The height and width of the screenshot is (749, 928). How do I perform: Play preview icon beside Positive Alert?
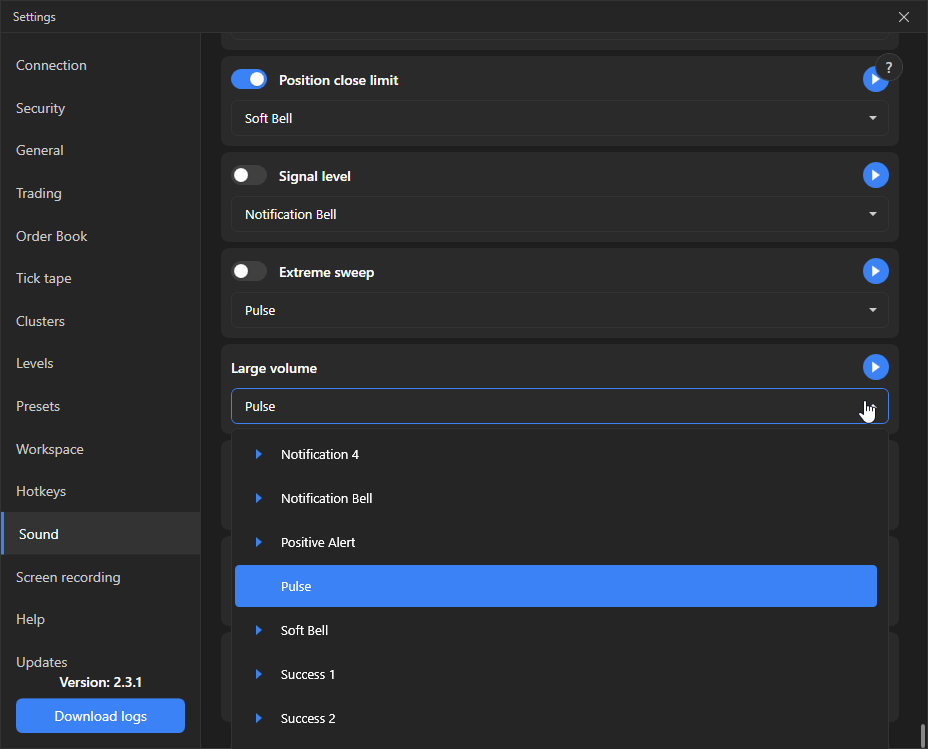click(259, 542)
